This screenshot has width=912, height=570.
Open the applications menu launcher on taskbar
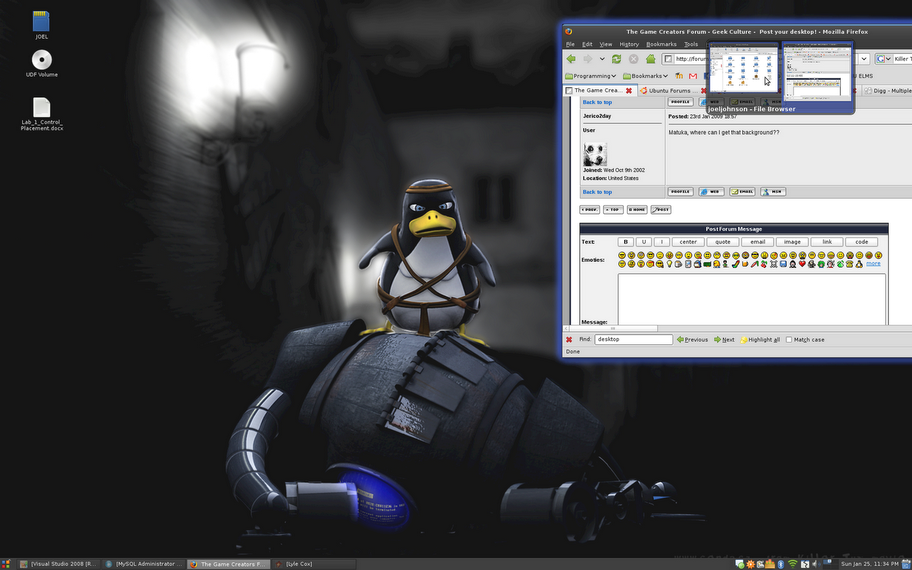6,564
